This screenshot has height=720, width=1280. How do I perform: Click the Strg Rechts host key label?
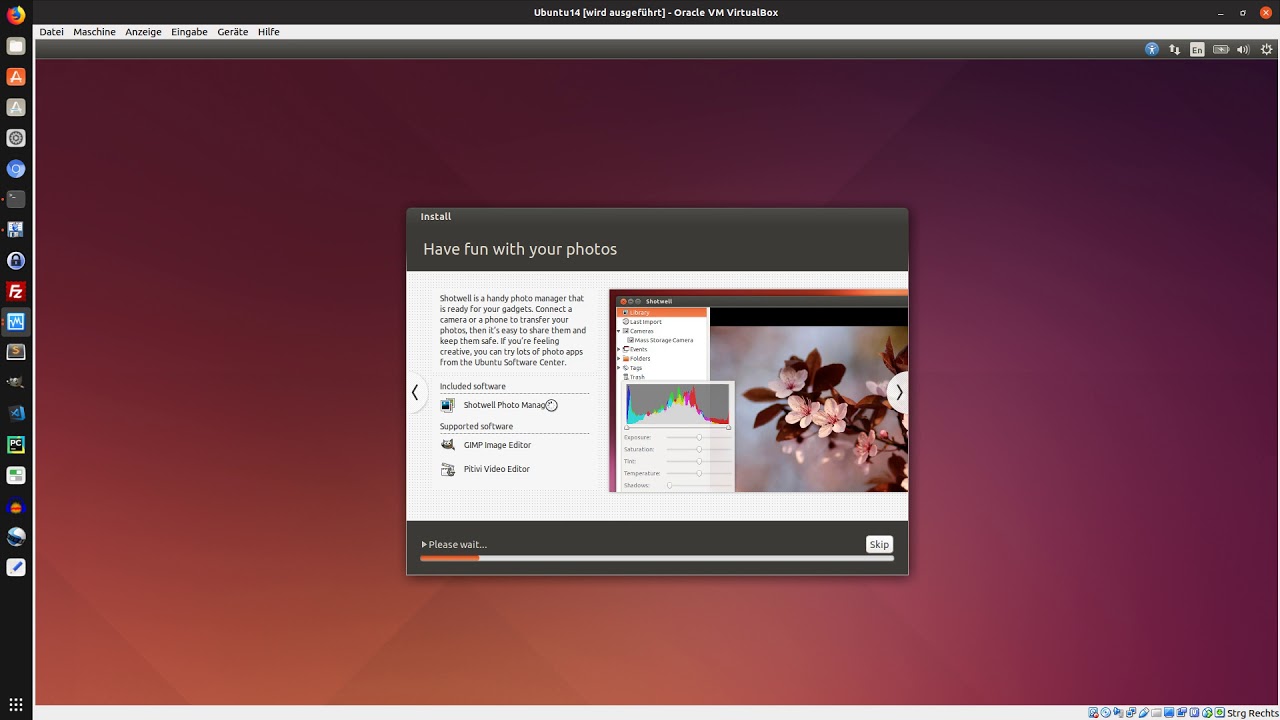tap(1251, 713)
